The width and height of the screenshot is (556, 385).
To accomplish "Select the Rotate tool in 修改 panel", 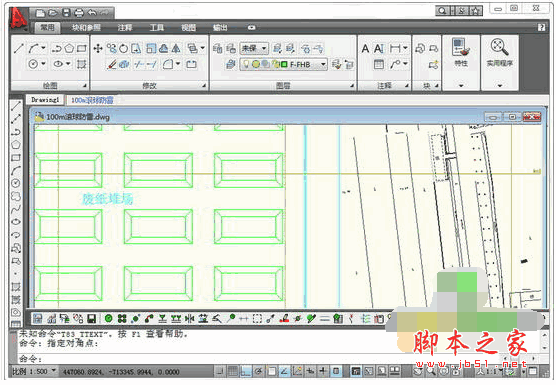I will click(123, 48).
